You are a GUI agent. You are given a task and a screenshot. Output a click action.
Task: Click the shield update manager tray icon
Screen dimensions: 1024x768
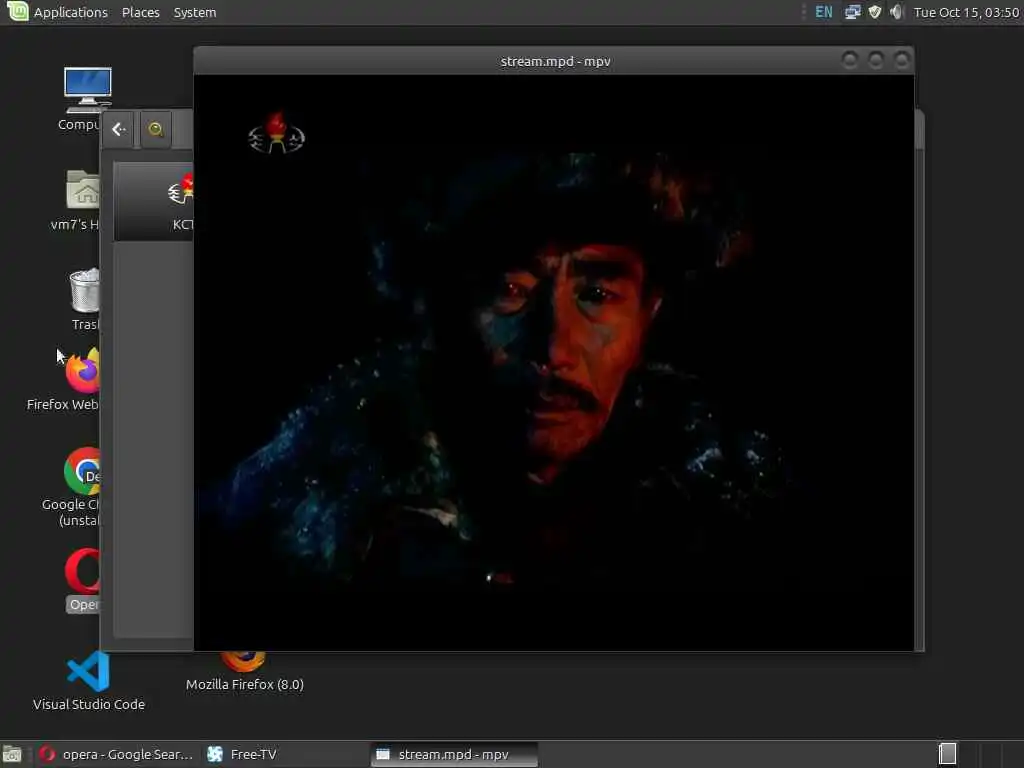tap(874, 12)
